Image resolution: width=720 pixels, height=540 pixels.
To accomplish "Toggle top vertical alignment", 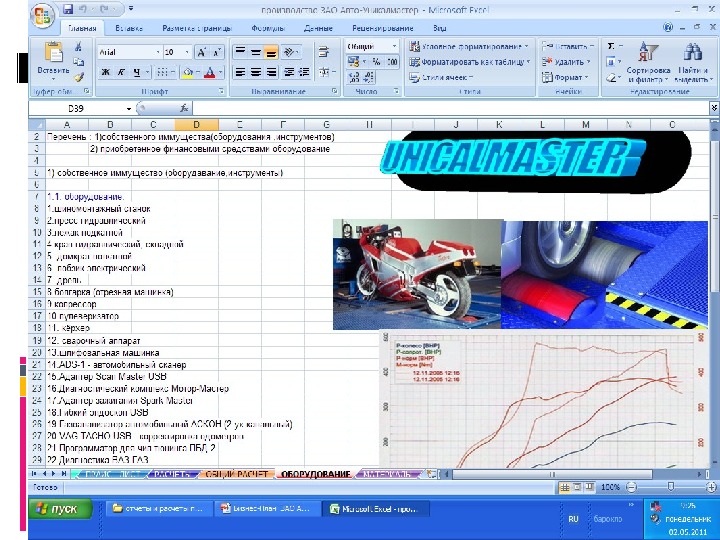I will (240, 52).
